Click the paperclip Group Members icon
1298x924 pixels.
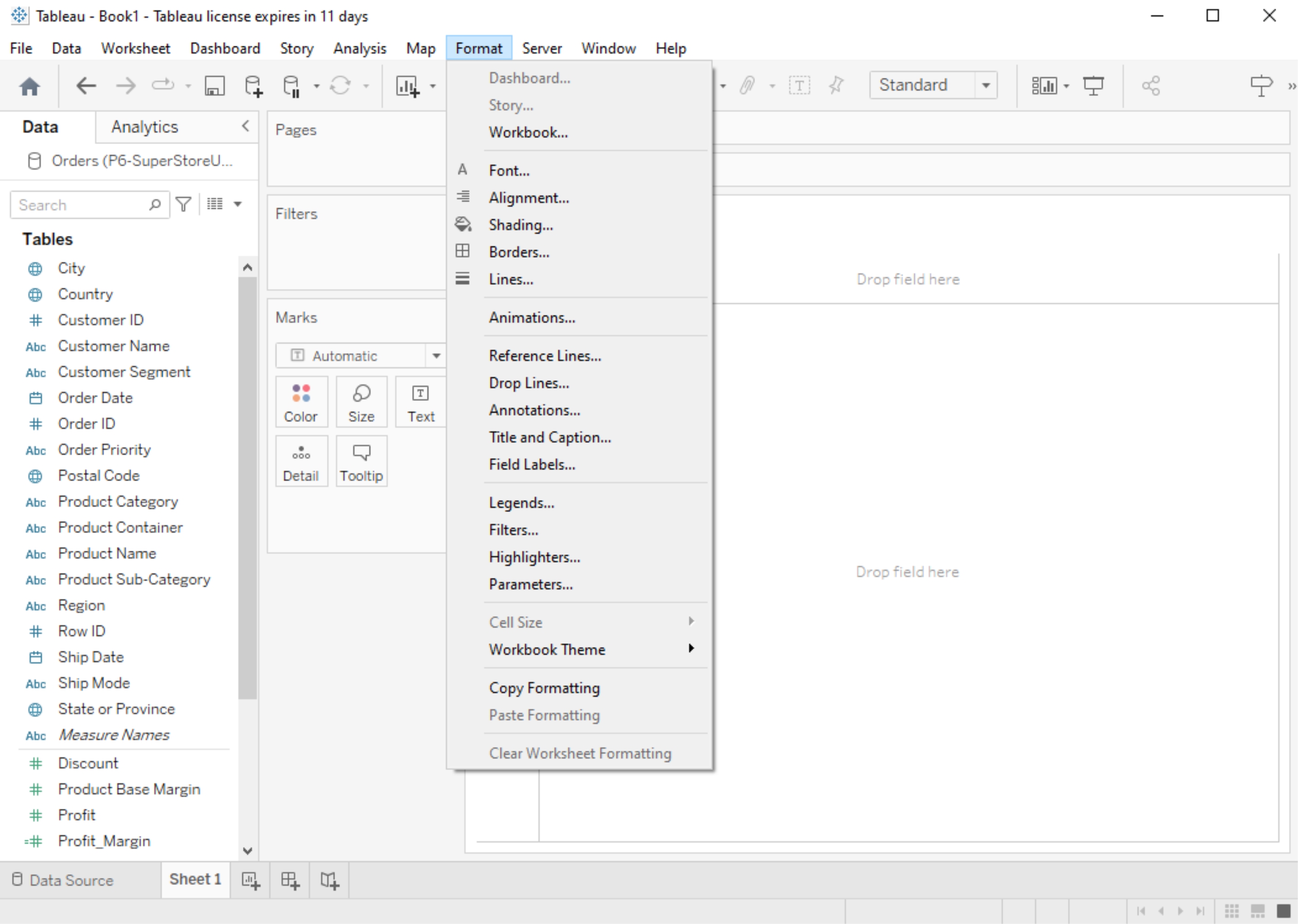(747, 86)
